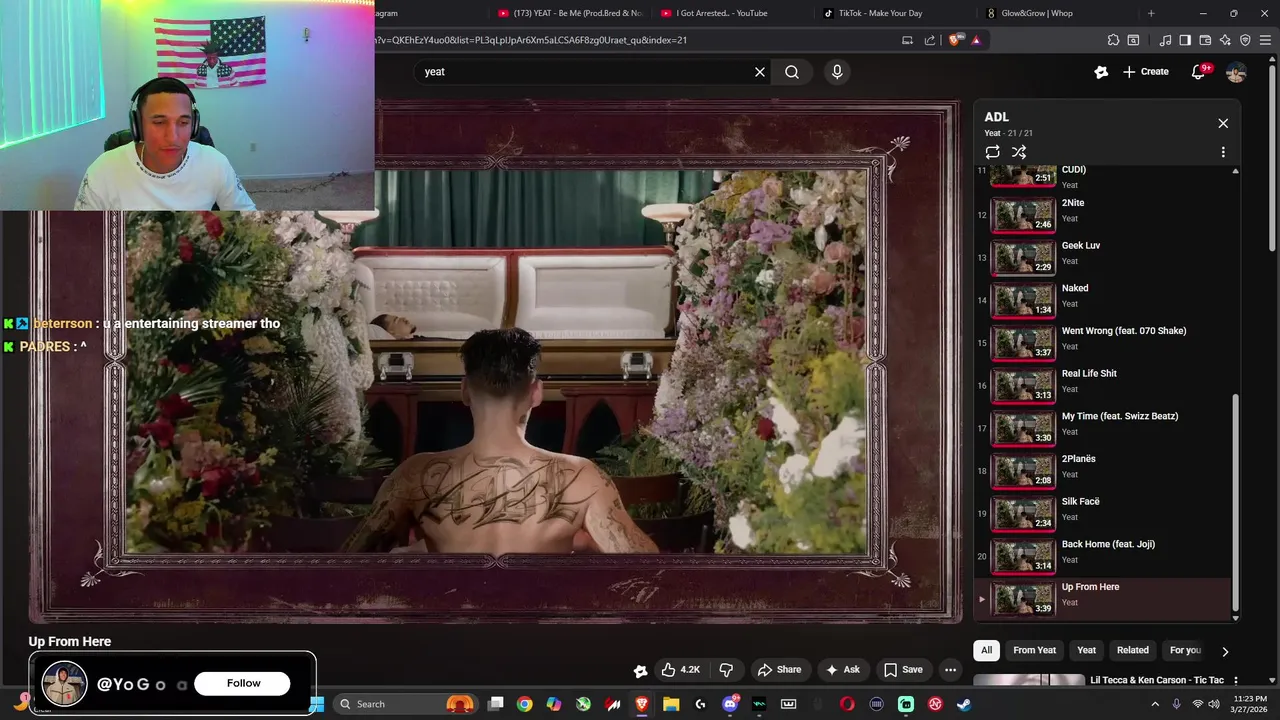Switch to I Got Arrested YouTube tab
1280x720 pixels.
[x=733, y=13]
